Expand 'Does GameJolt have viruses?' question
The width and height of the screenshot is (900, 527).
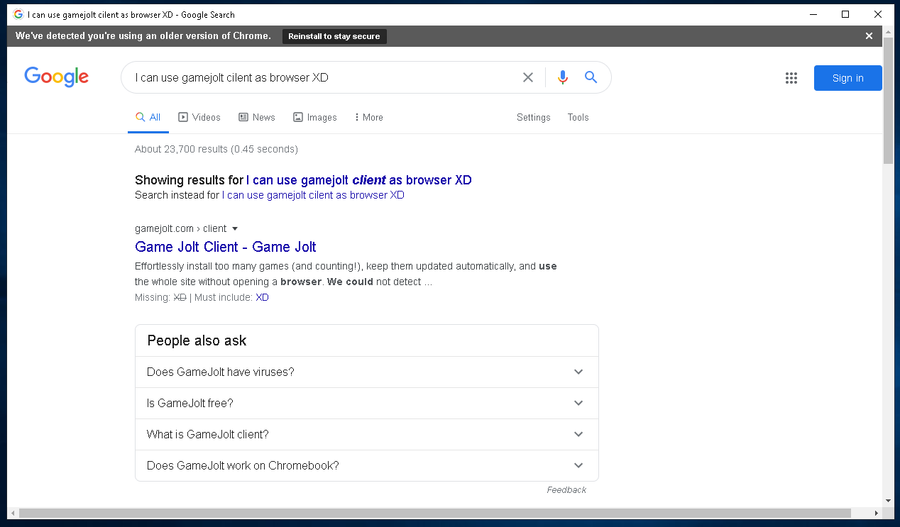pyautogui.click(x=367, y=372)
